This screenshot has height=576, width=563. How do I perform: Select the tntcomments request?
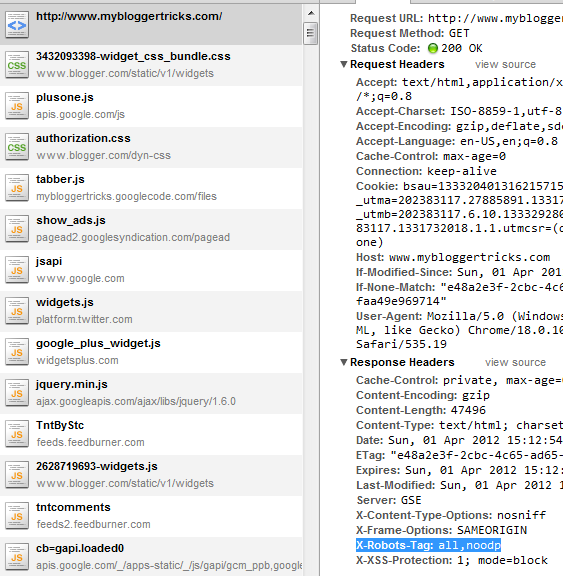point(151,517)
